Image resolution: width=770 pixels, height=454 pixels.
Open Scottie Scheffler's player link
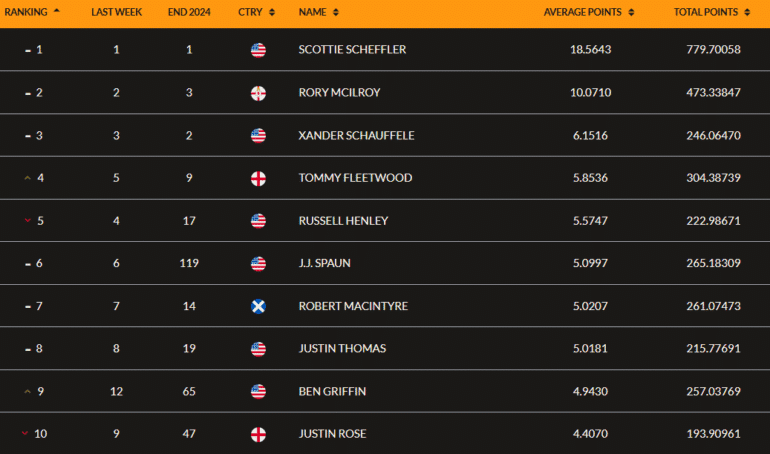pos(352,50)
